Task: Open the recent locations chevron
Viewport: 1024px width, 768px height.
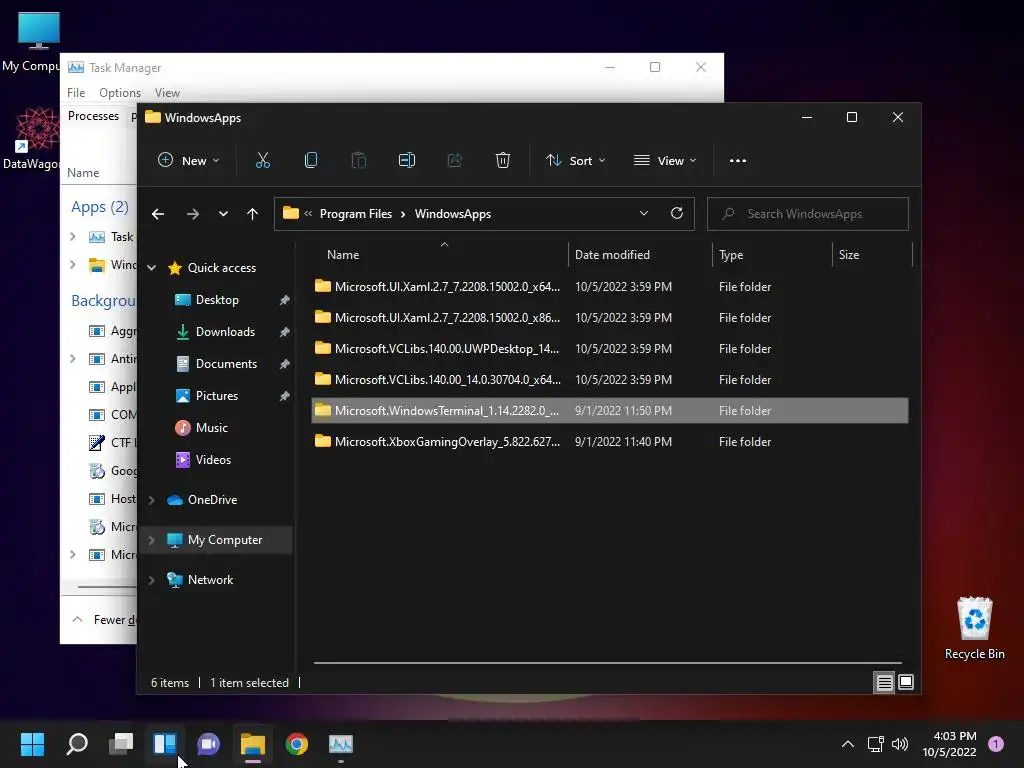Action: click(223, 214)
